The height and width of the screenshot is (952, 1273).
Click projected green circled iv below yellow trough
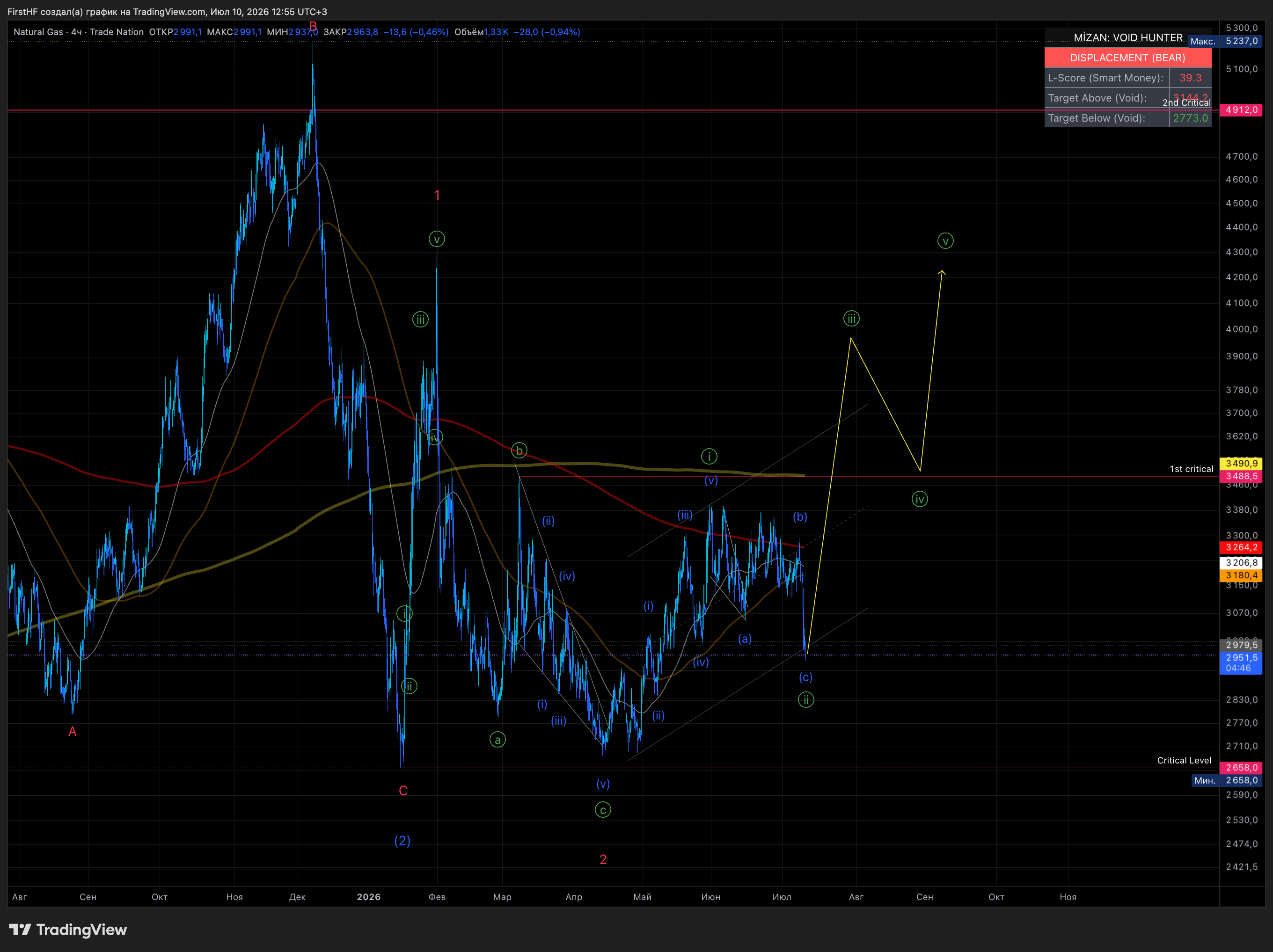coord(920,499)
